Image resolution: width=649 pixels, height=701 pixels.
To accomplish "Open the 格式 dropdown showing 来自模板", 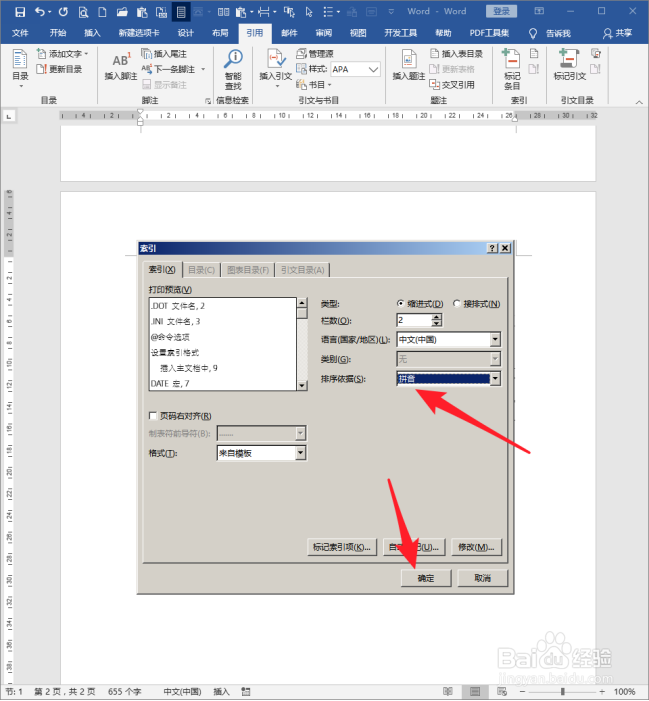I will (x=301, y=453).
